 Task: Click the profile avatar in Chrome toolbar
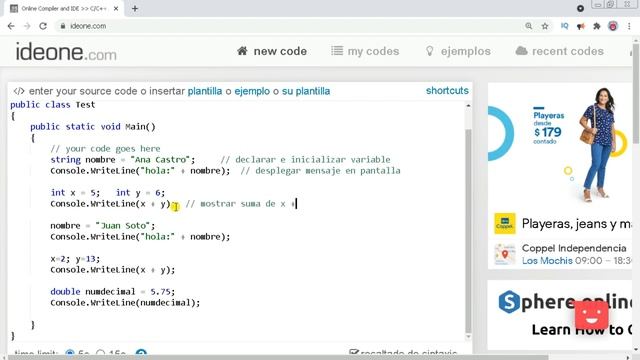tap(613, 26)
